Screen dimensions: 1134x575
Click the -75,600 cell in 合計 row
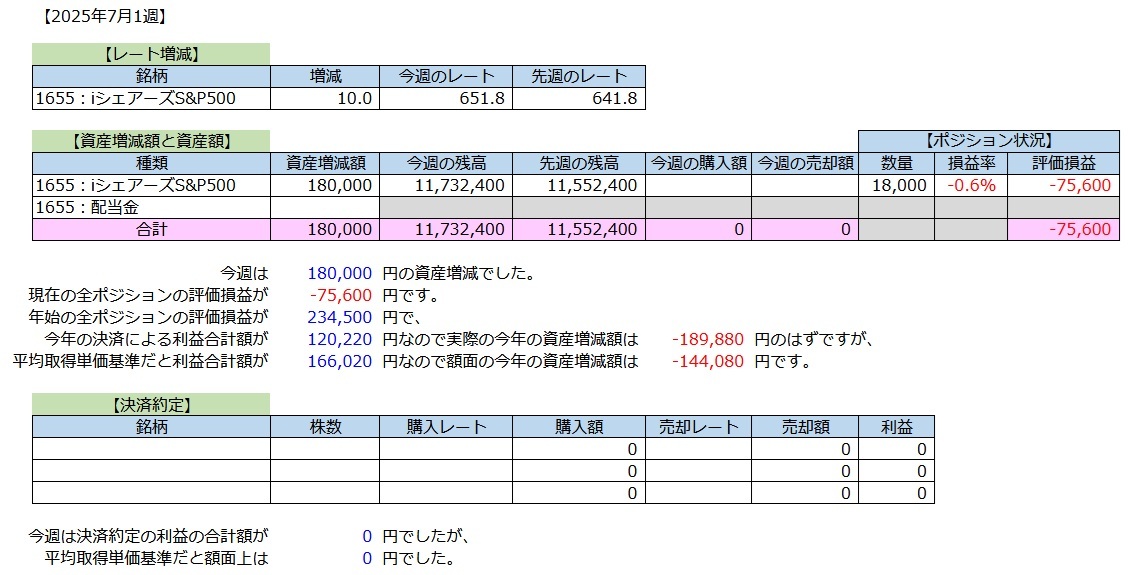point(1063,229)
